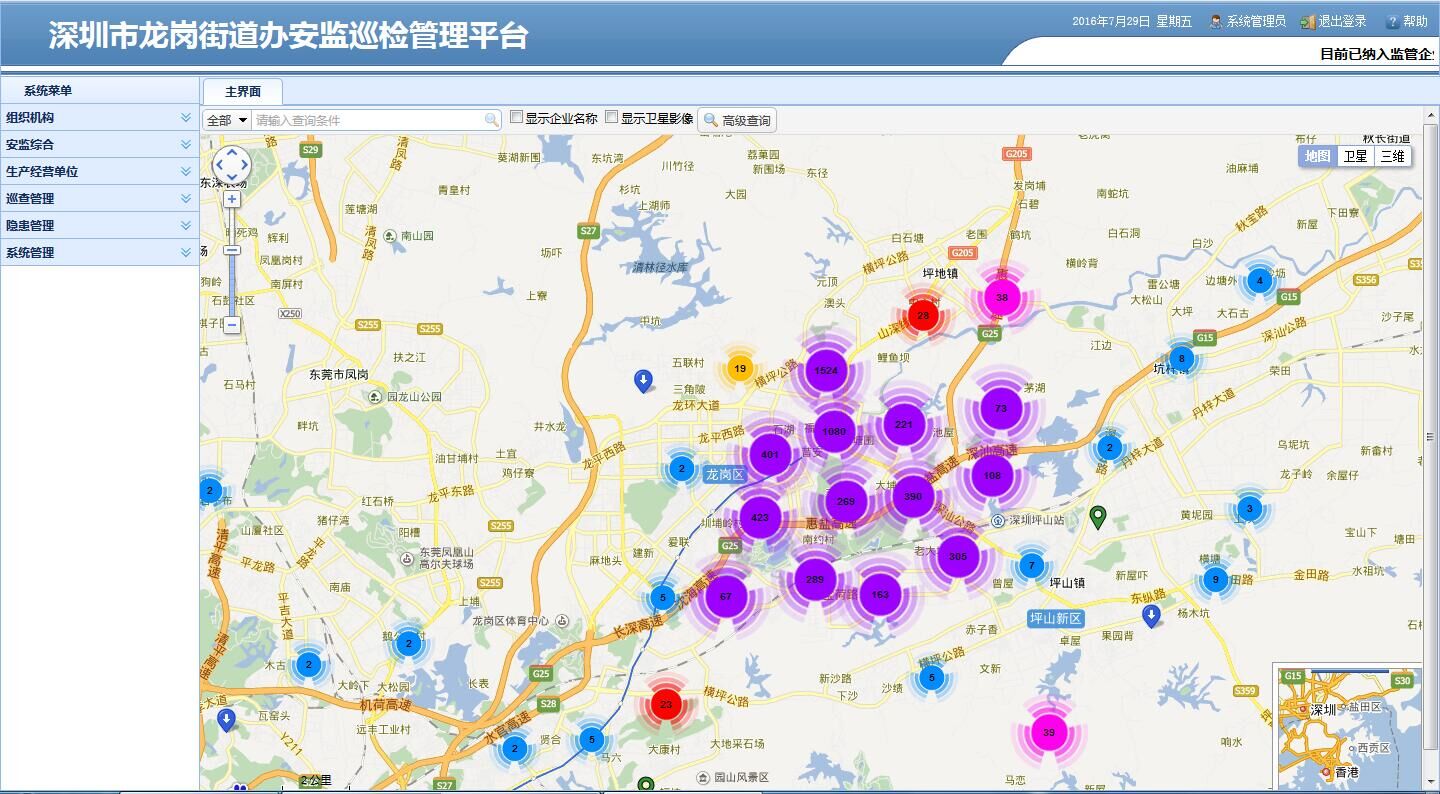The height and width of the screenshot is (794, 1440).
Task: Click 退出登录 link
Action: click(1334, 21)
